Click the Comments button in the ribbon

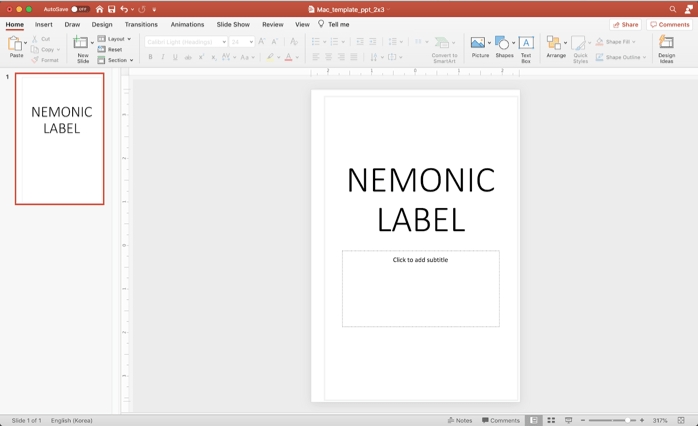(670, 24)
